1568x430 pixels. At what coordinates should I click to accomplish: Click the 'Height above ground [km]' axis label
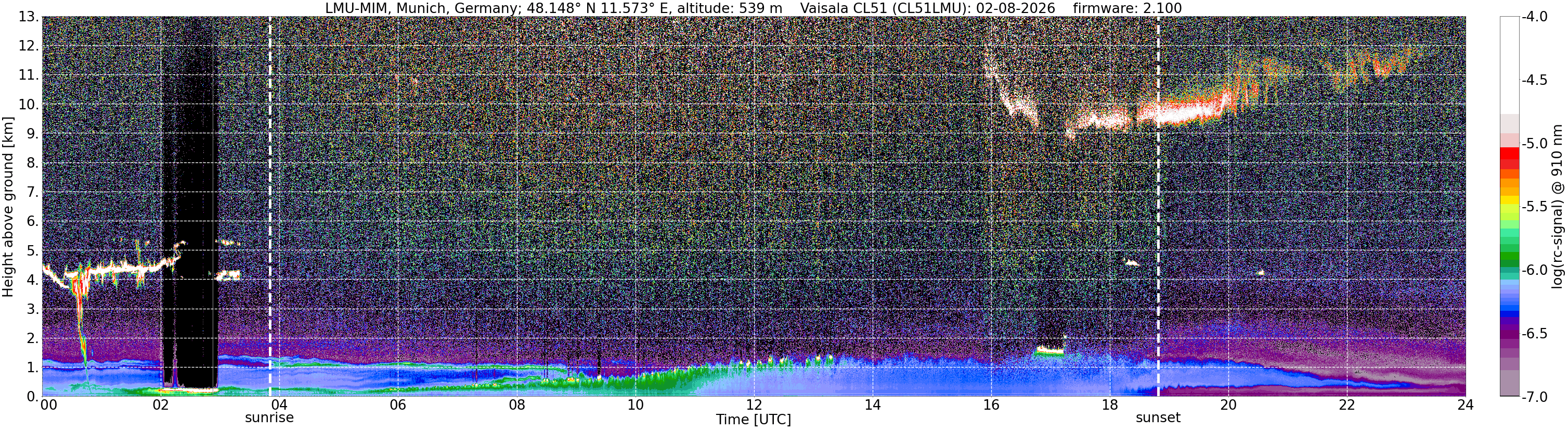coord(8,207)
